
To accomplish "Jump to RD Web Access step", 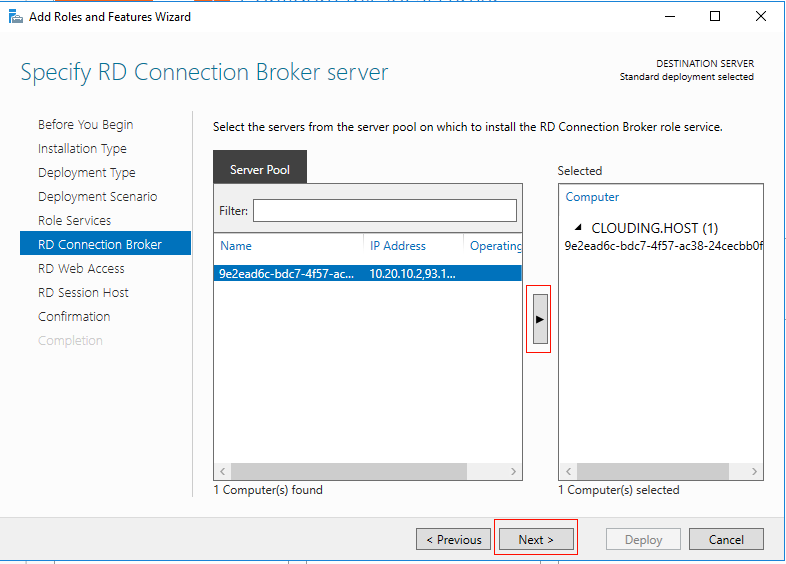I will coord(81,269).
